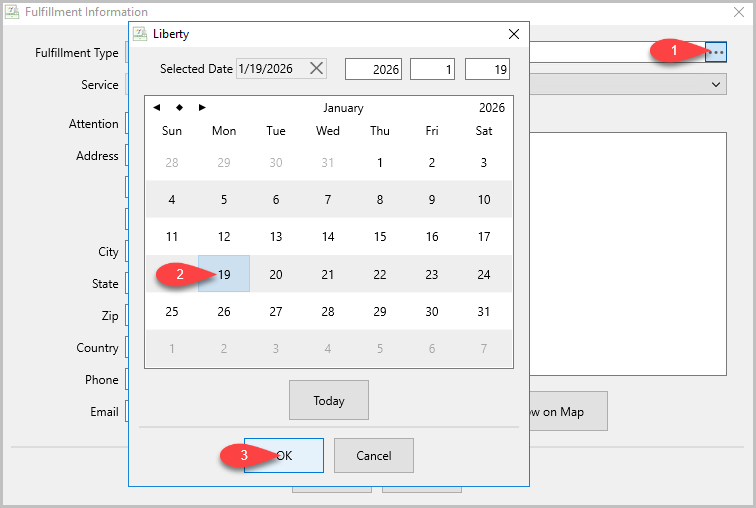Image resolution: width=756 pixels, height=508 pixels.
Task: Select Saturday January 3
Action: pos(484,162)
